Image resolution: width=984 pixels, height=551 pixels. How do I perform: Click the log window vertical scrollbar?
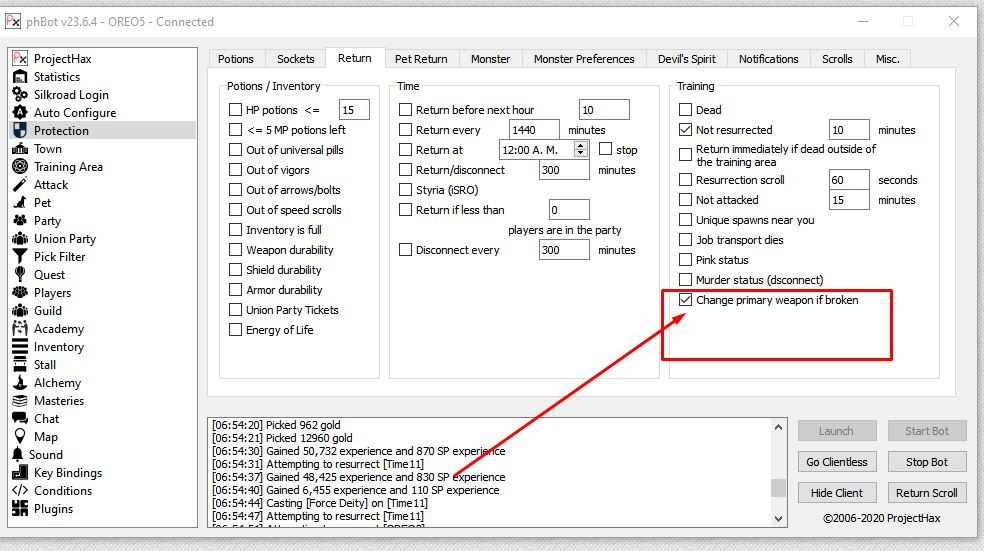tap(777, 472)
